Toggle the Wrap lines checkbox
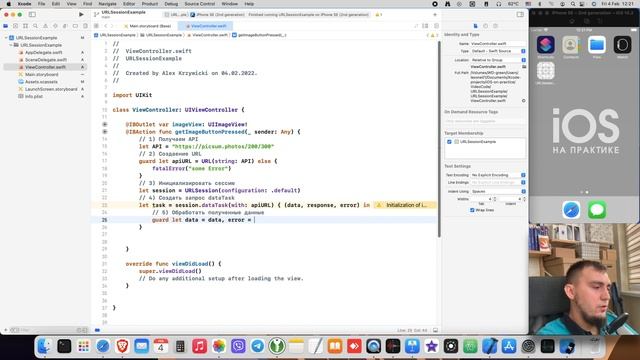Viewport: 640px width, 360px height. 472,210
